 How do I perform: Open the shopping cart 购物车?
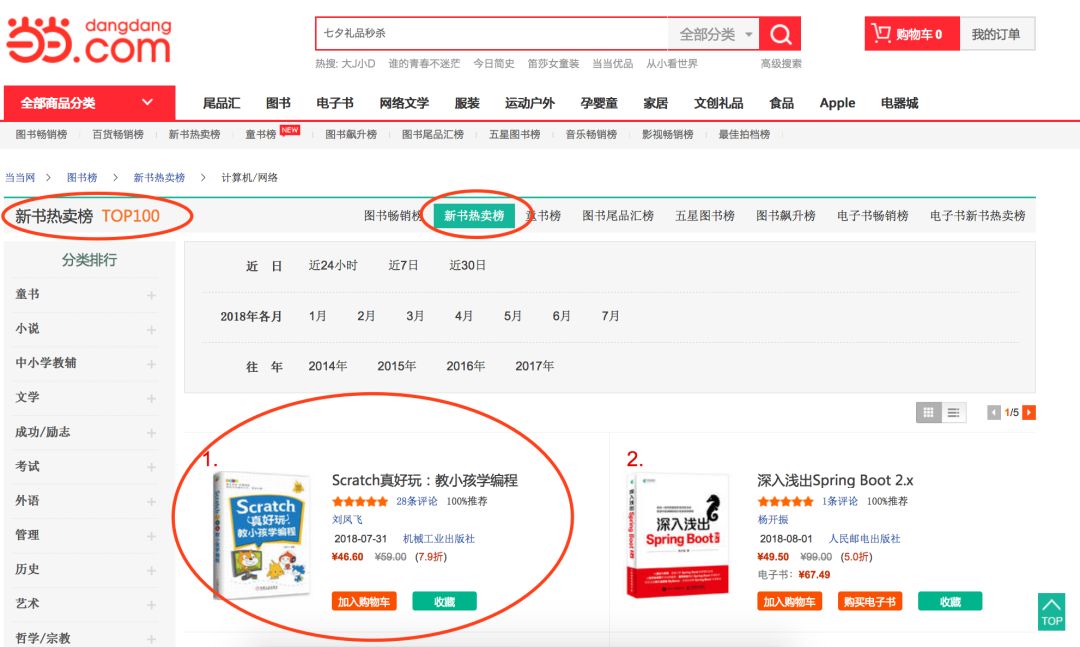click(911, 34)
